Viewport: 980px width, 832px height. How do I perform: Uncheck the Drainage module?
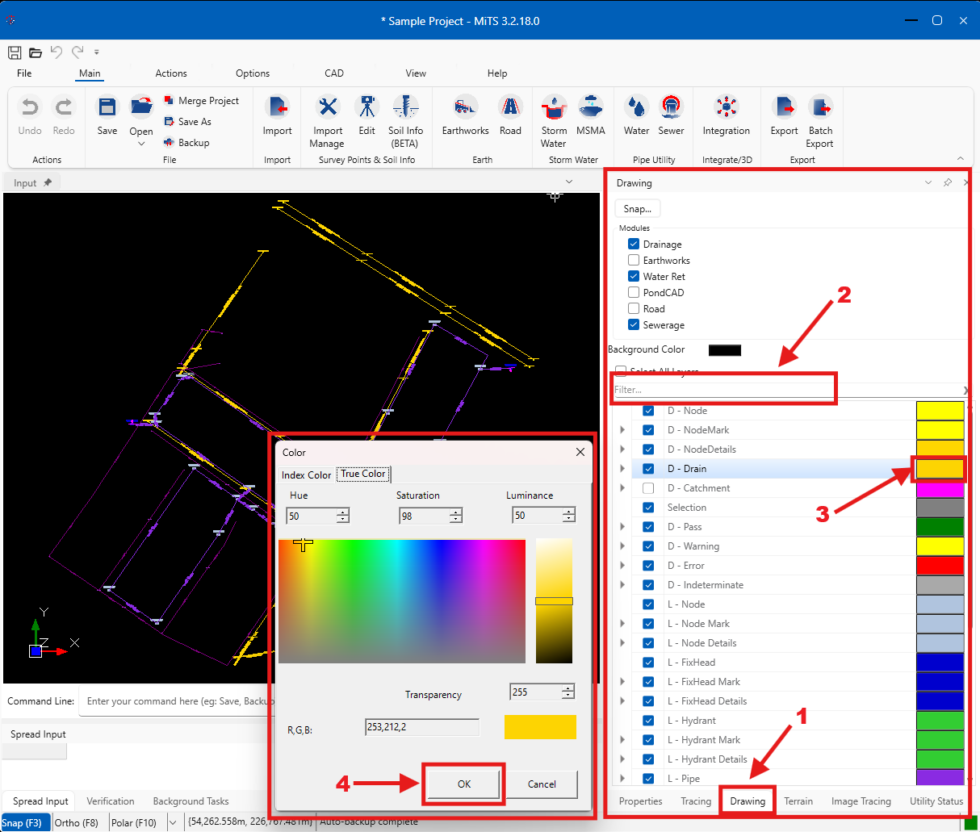pyautogui.click(x=634, y=243)
